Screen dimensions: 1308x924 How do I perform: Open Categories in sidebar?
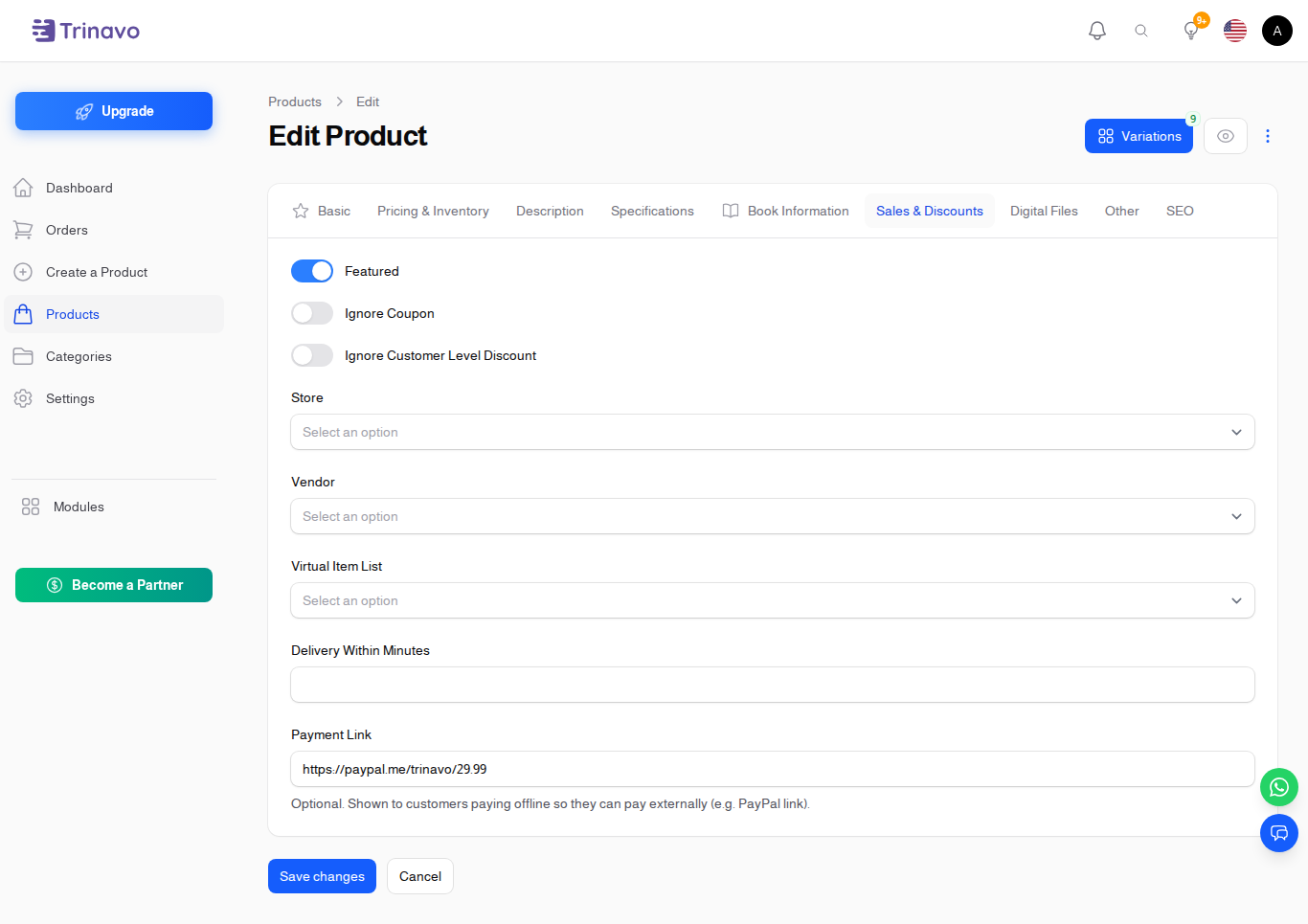(114, 356)
